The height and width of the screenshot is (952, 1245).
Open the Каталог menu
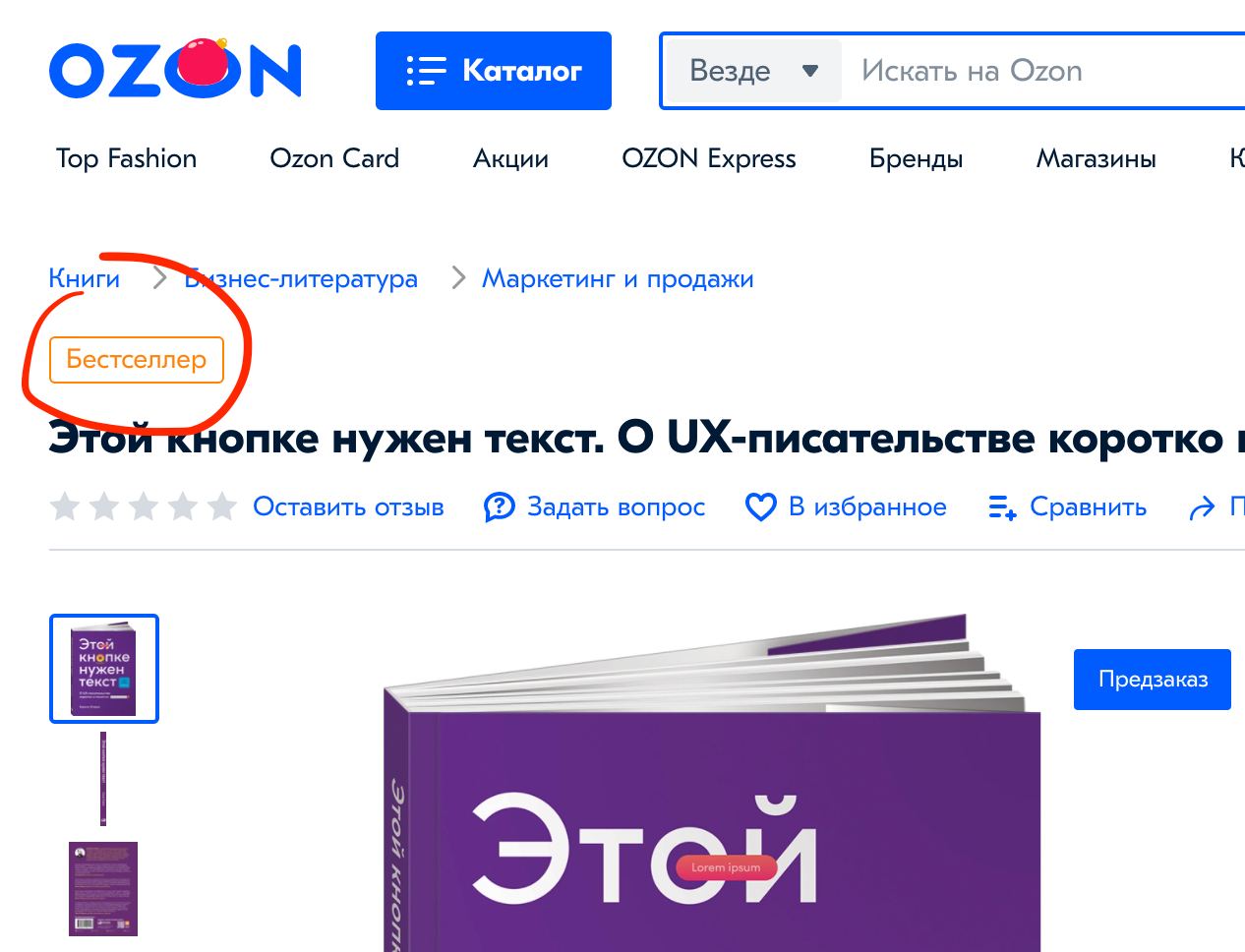click(494, 71)
